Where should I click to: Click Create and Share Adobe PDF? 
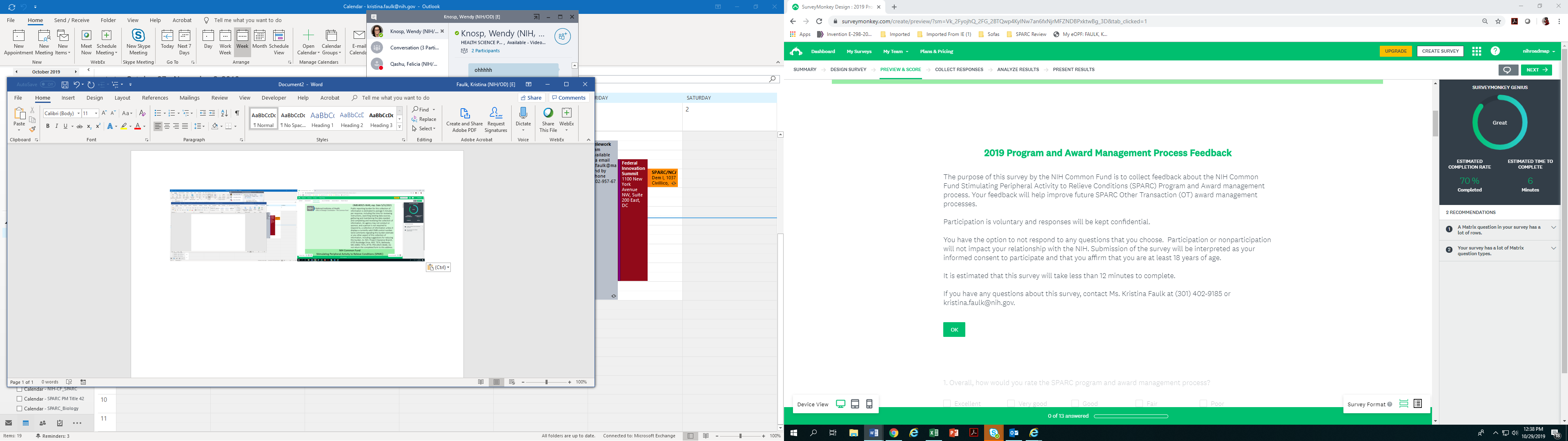464,119
